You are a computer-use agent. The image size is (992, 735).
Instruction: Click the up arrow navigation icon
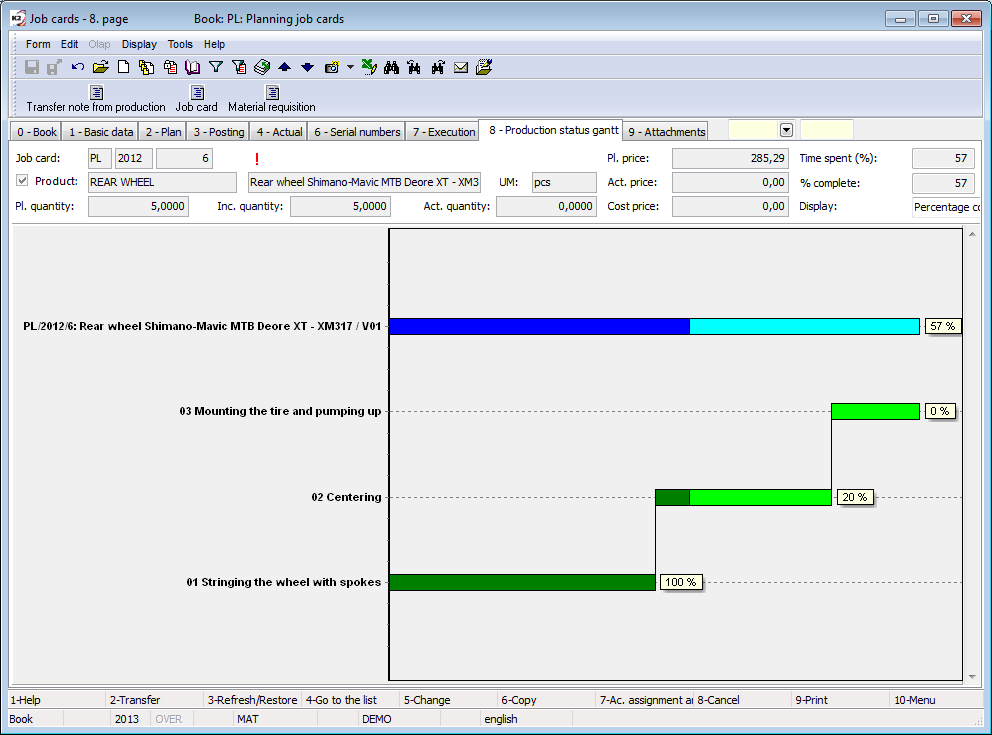(284, 67)
